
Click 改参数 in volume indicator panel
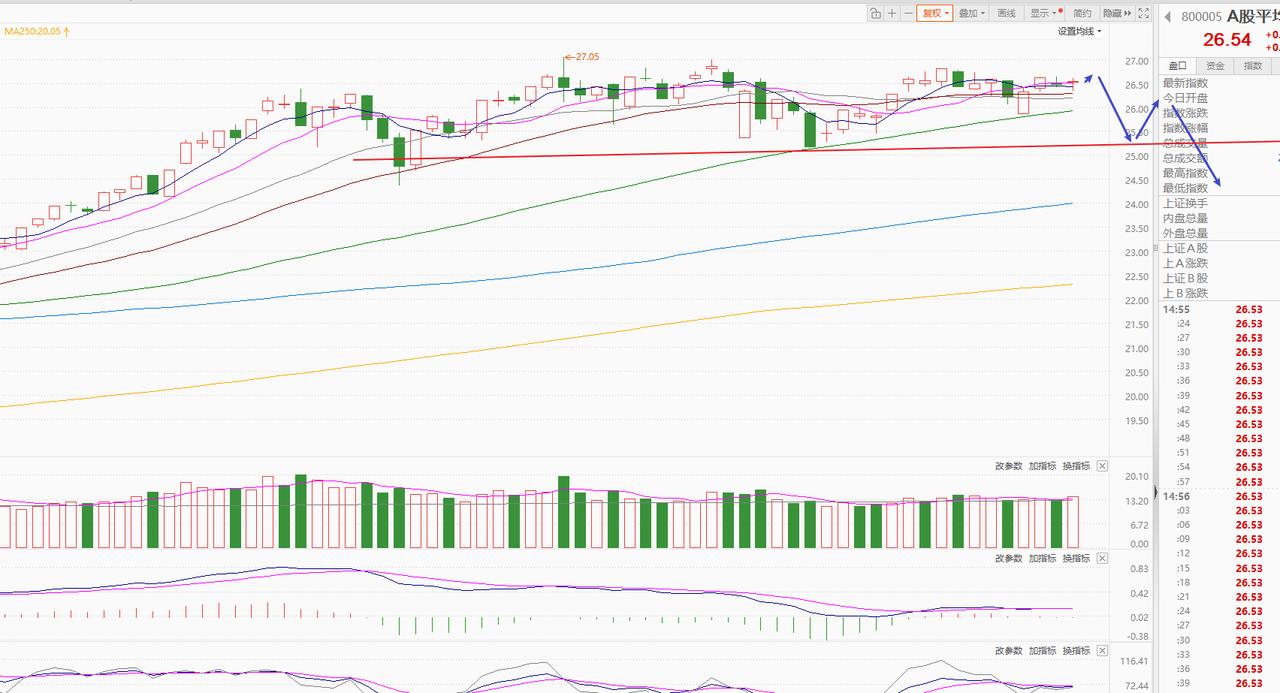1009,466
